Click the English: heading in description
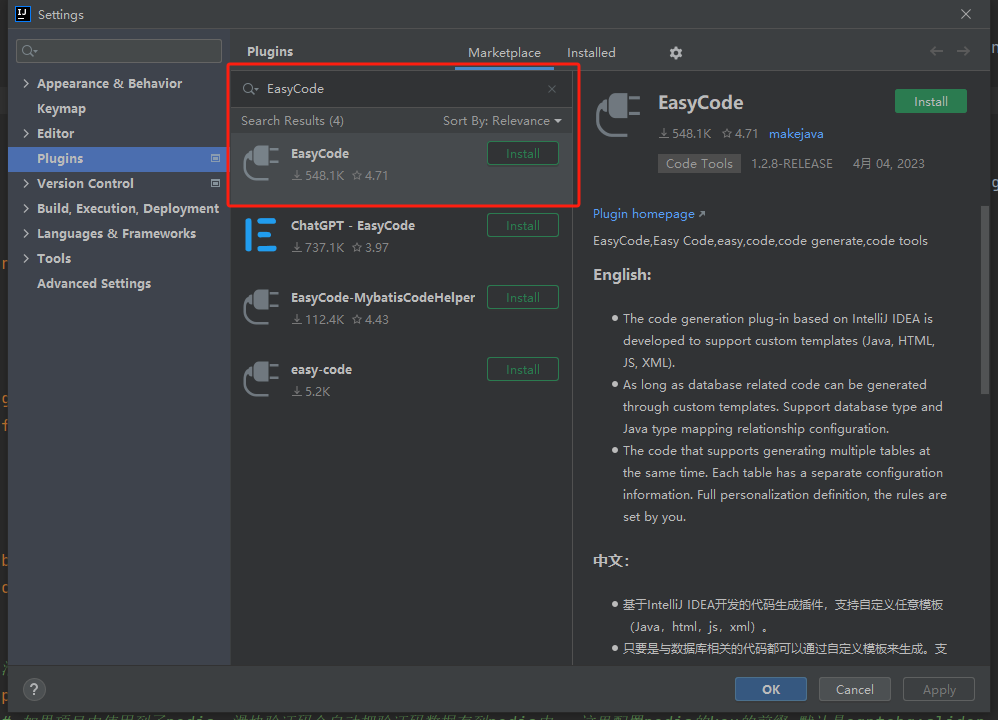 (x=622, y=275)
